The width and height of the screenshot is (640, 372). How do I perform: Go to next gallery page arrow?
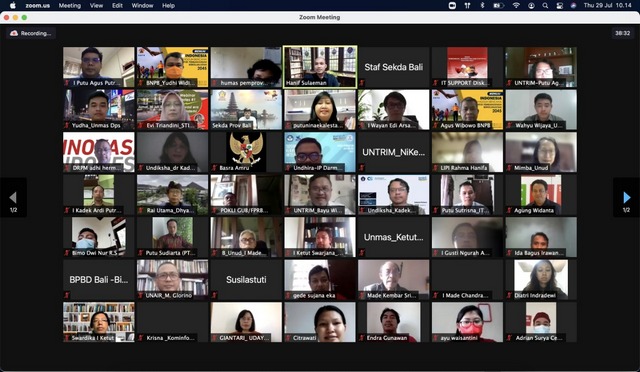pos(627,198)
